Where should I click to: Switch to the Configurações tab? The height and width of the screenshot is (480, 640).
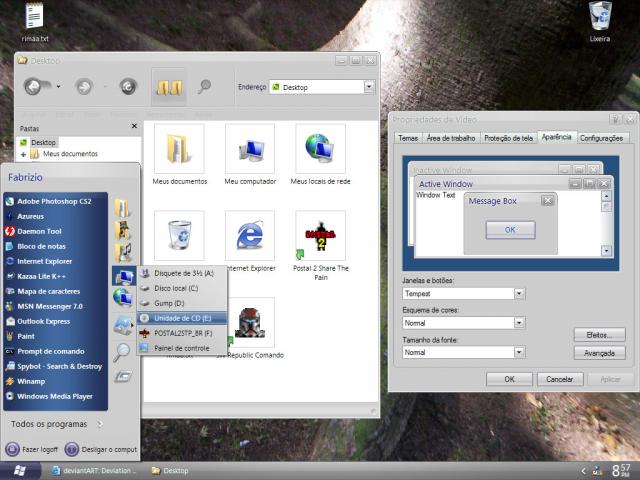(x=602, y=138)
